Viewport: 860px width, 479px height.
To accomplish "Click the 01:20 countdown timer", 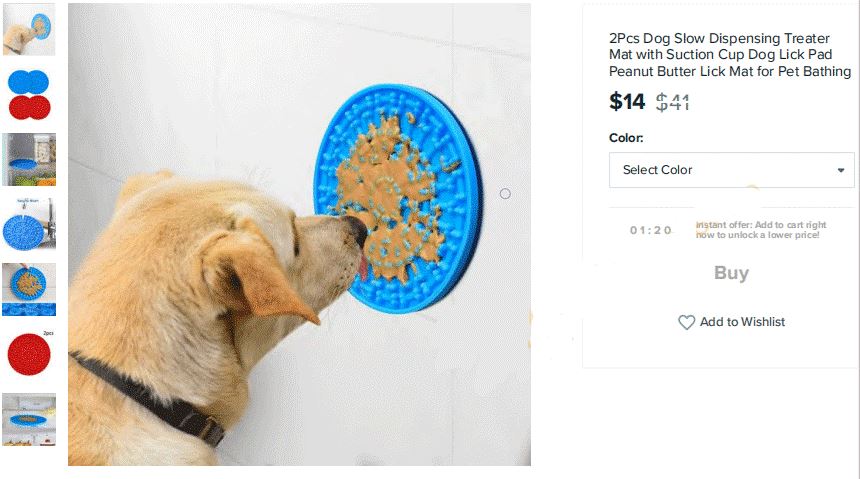I will [x=650, y=230].
